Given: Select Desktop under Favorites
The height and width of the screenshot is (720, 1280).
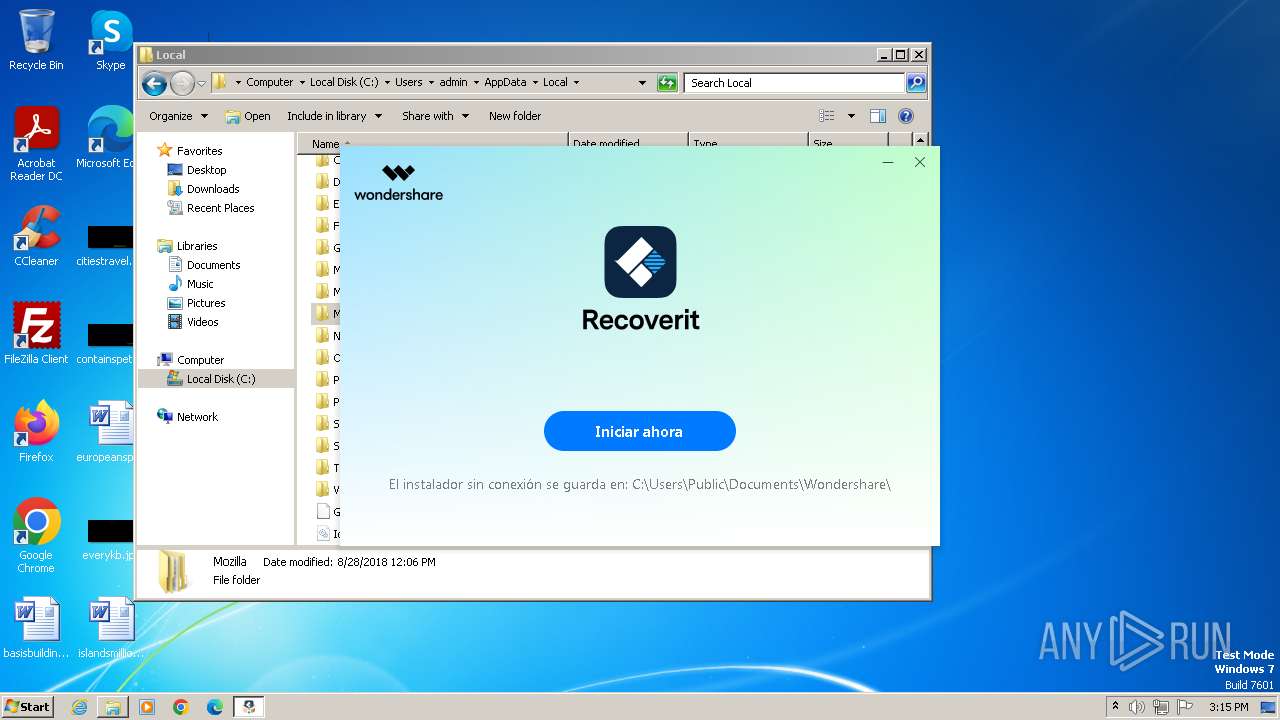Looking at the screenshot, I should (206, 170).
